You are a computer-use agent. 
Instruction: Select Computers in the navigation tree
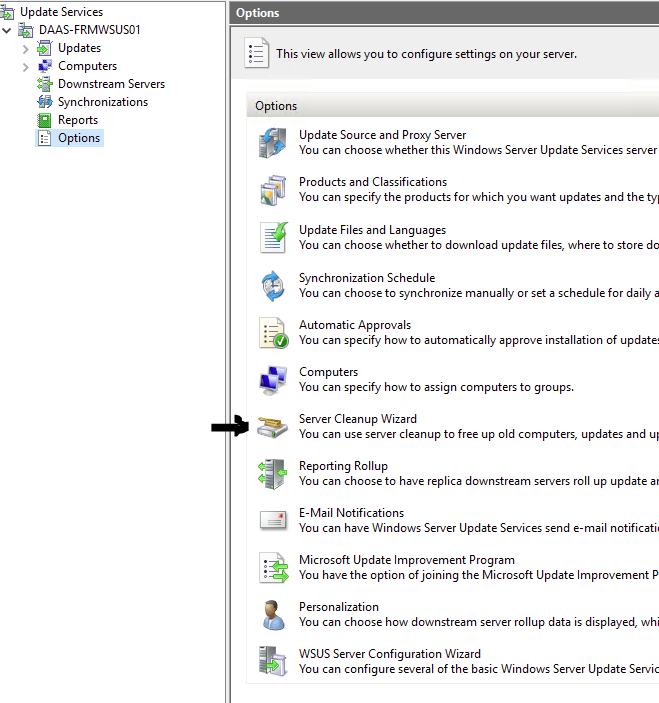pyautogui.click(x=87, y=66)
